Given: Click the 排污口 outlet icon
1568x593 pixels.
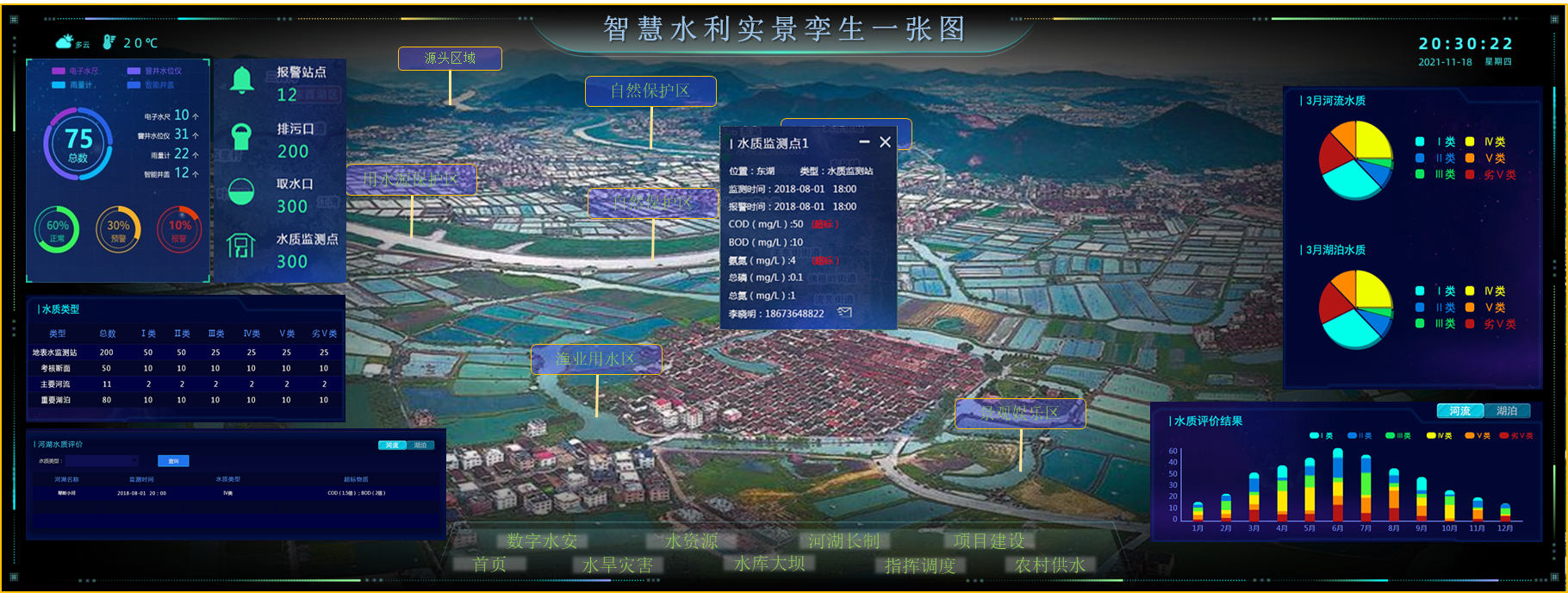Looking at the screenshot, I should [x=241, y=136].
